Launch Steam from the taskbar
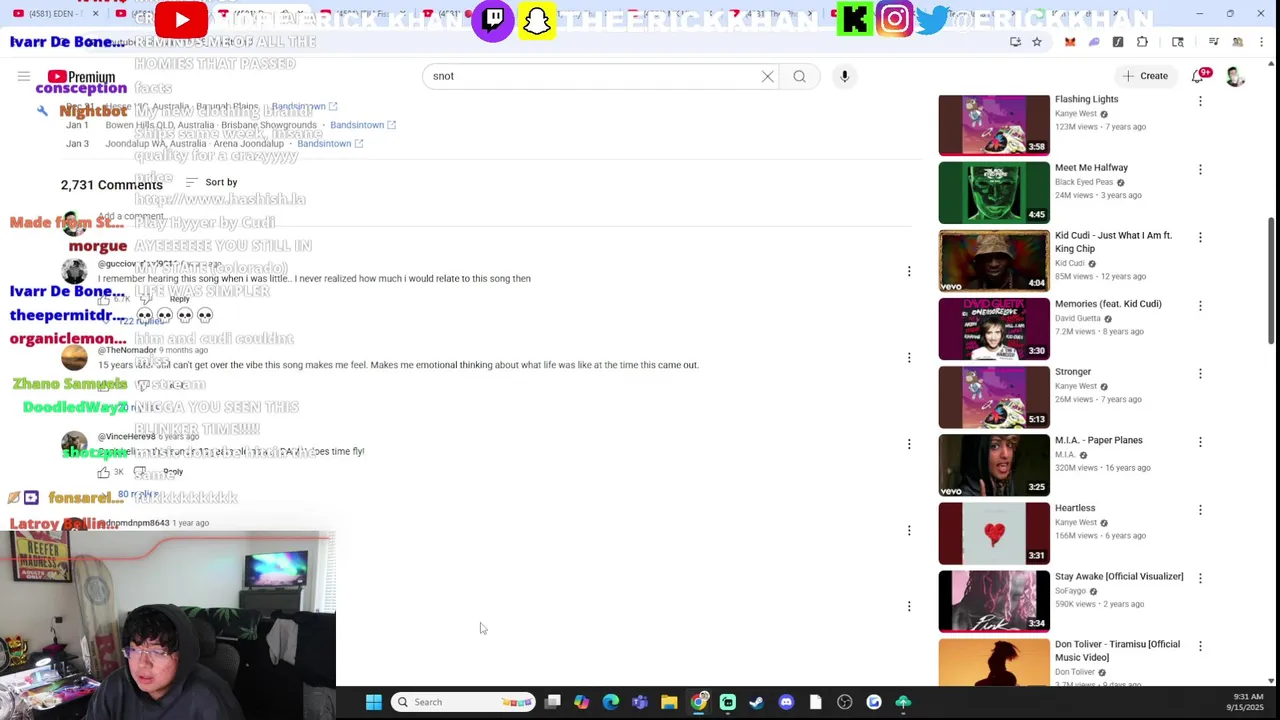Image resolution: width=1280 pixels, height=720 pixels. (x=756, y=702)
